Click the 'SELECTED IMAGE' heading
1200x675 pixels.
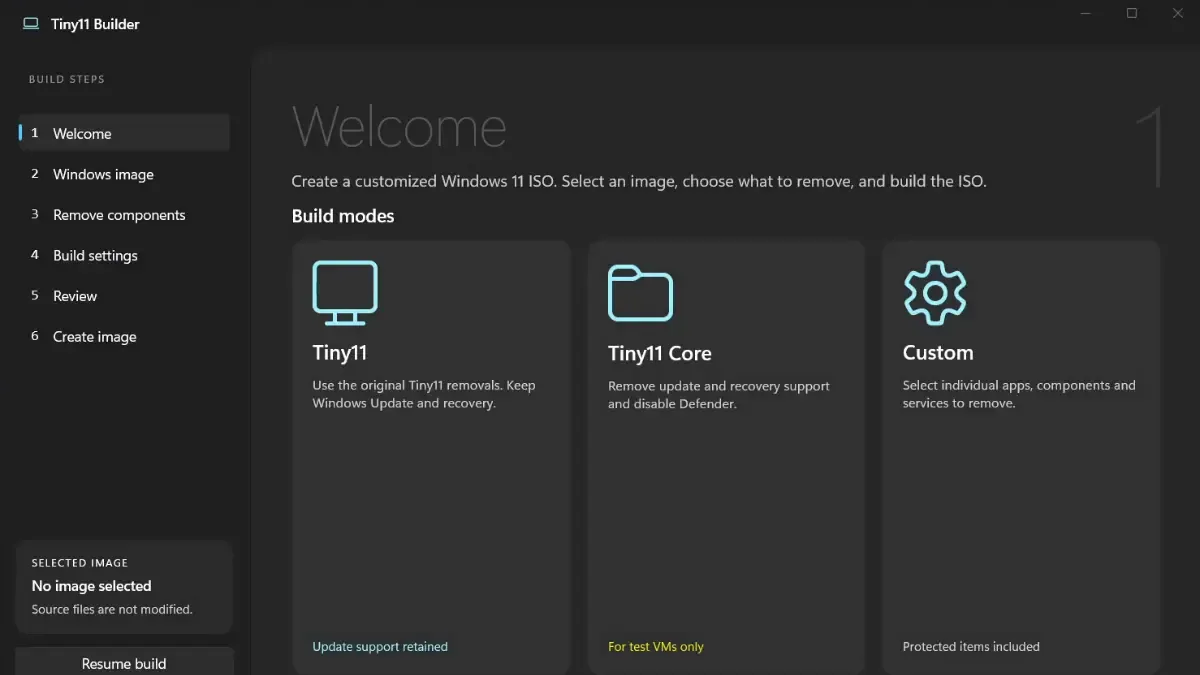[80, 563]
